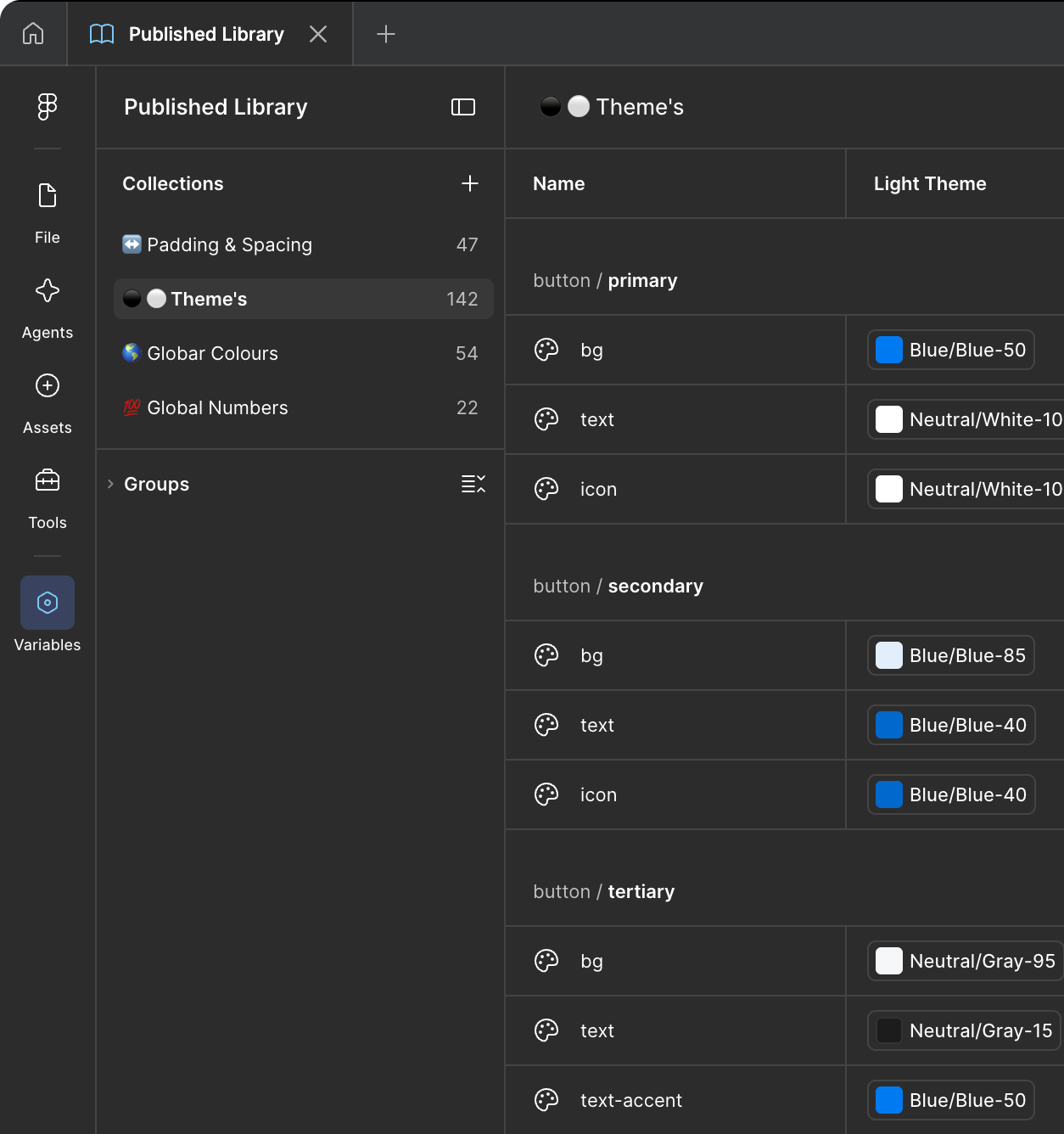The width and height of the screenshot is (1064, 1134).
Task: Click the Published Library panel title
Action: click(x=216, y=107)
